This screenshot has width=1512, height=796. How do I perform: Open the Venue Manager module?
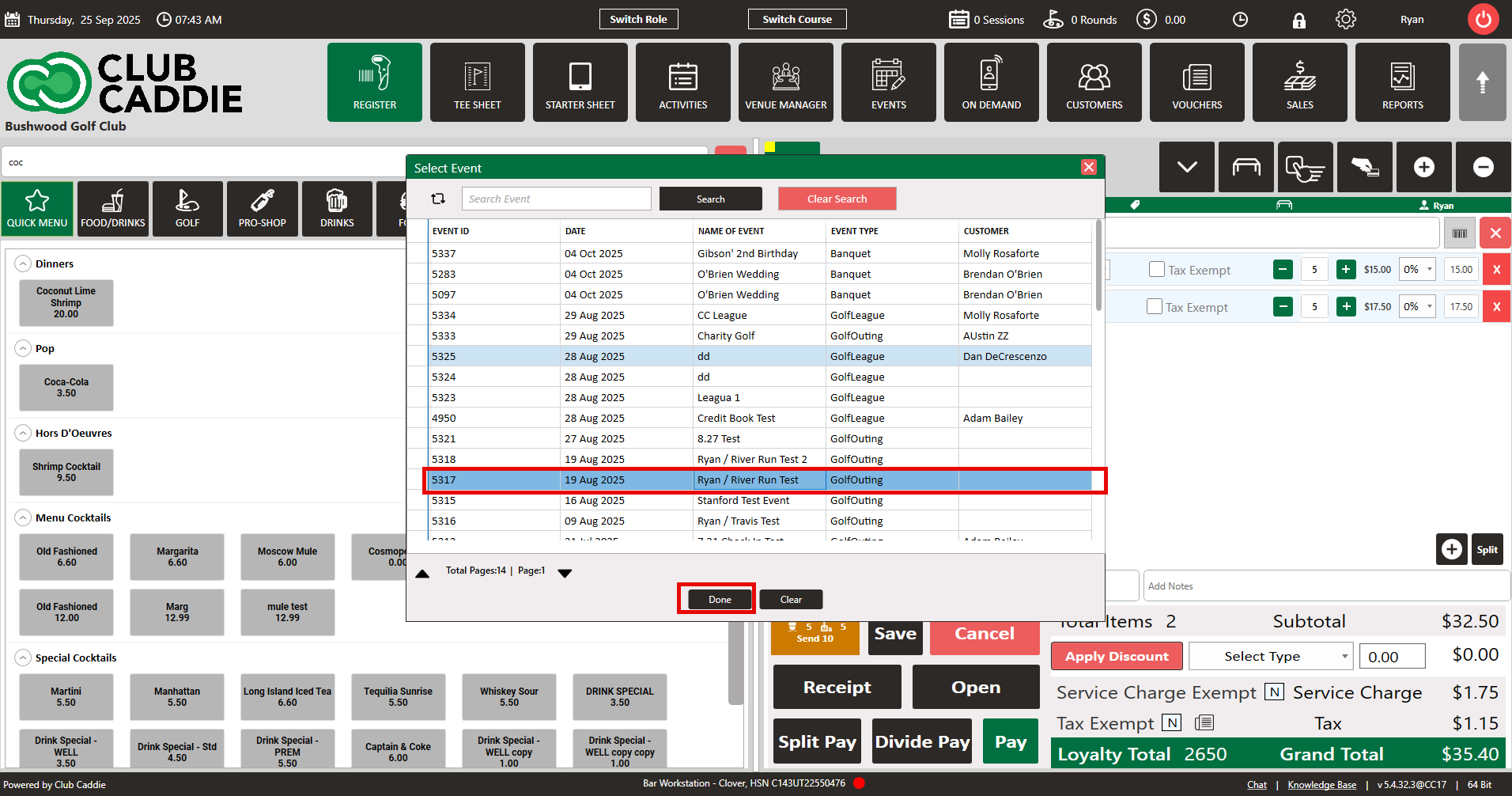point(785,82)
